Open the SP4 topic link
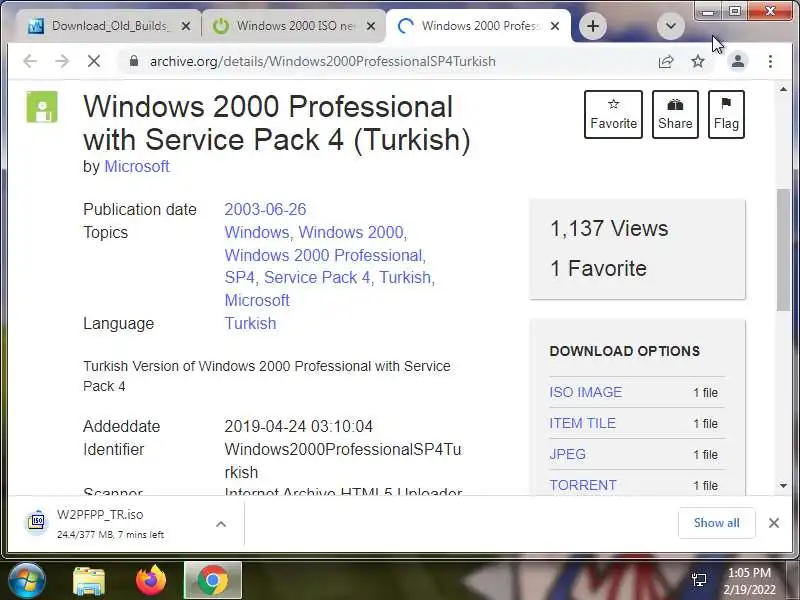800x600 pixels. click(239, 278)
